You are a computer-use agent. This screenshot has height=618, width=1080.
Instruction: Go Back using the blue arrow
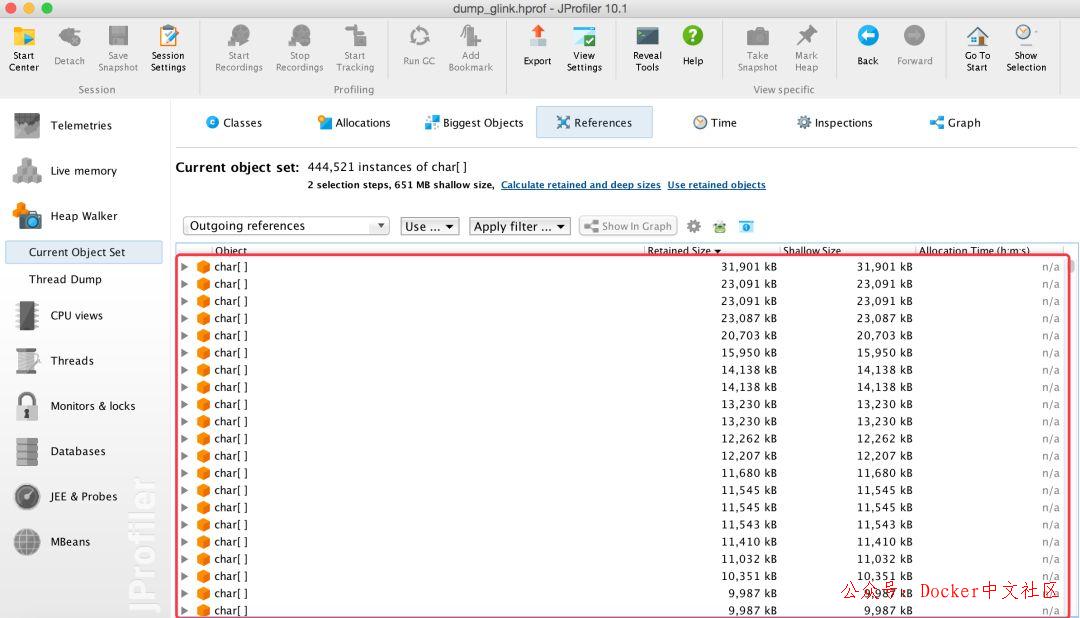(867, 47)
